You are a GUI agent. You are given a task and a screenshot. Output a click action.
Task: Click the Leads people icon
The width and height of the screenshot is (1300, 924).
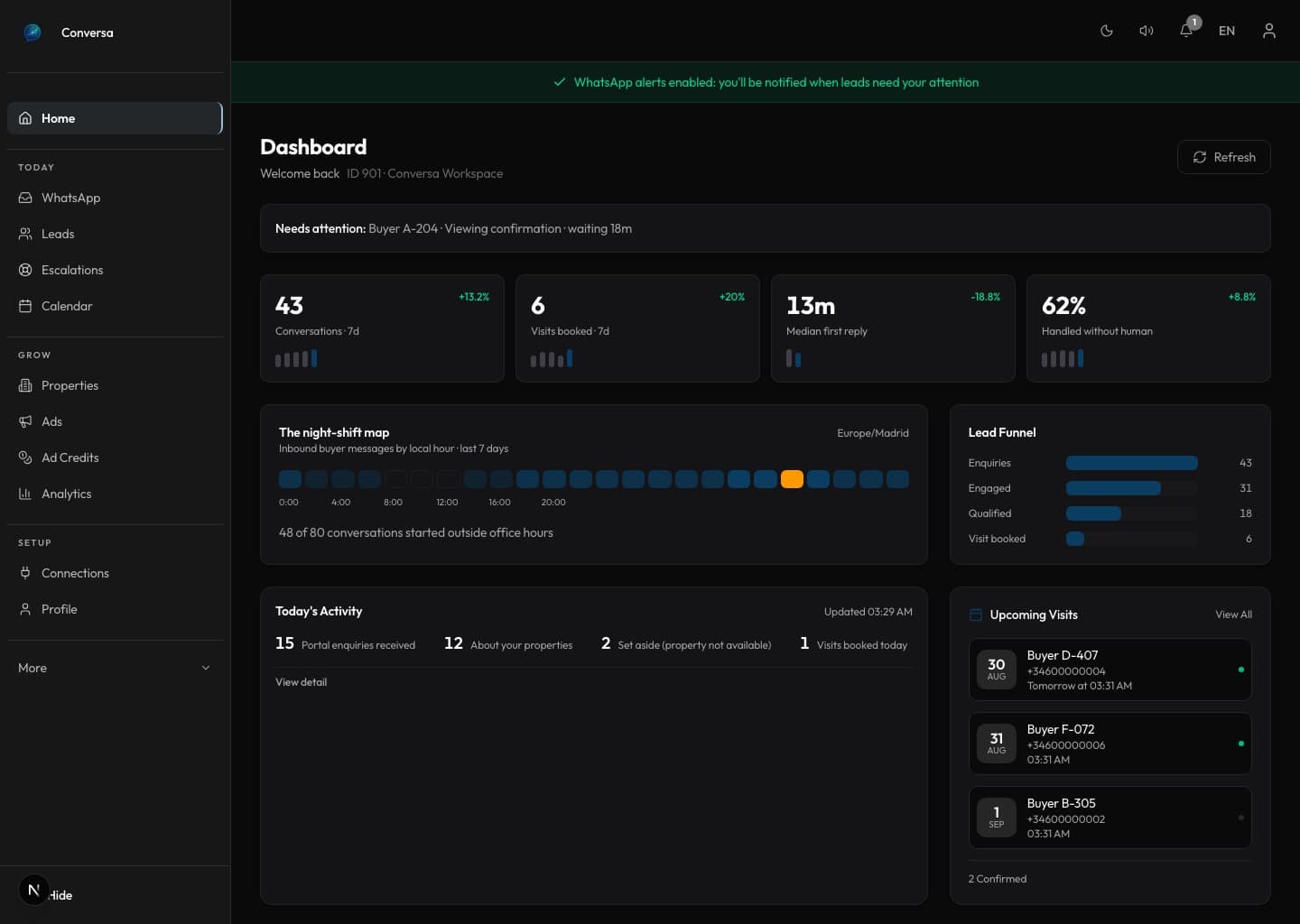[x=25, y=234]
